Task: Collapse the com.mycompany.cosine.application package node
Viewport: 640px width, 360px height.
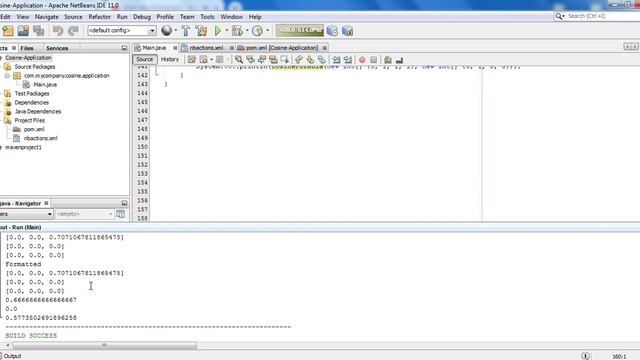Action: coord(7,76)
